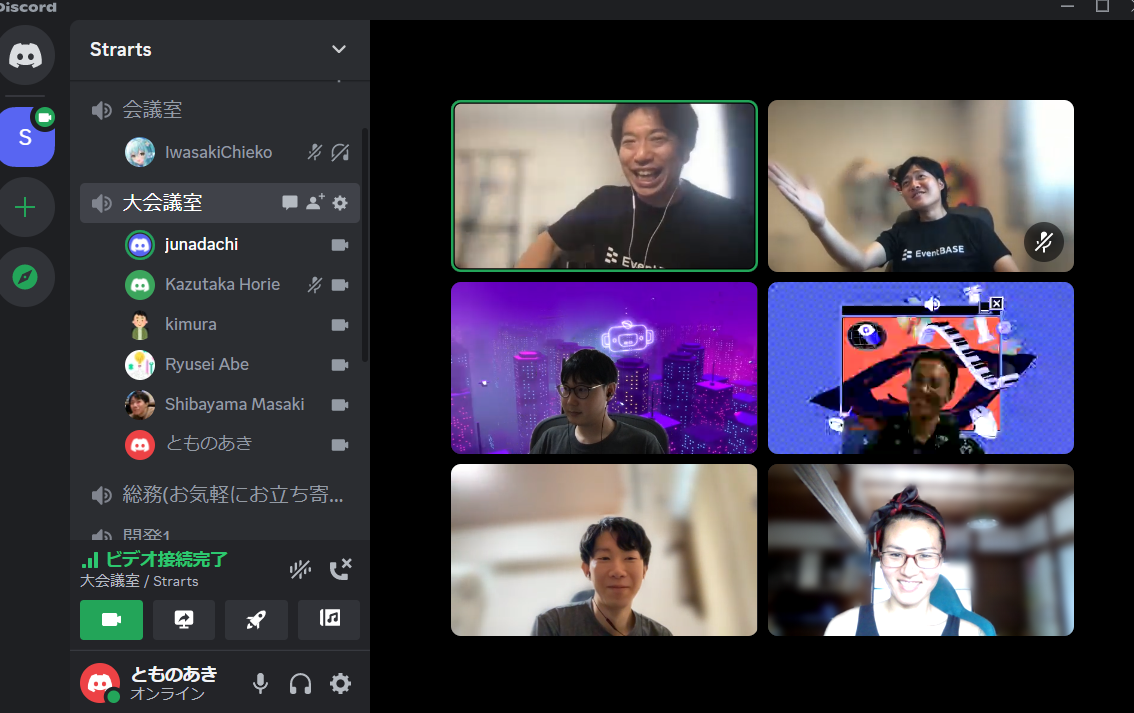Expand the Strarts server dropdown menu
The width and height of the screenshot is (1134, 713).
coord(339,49)
